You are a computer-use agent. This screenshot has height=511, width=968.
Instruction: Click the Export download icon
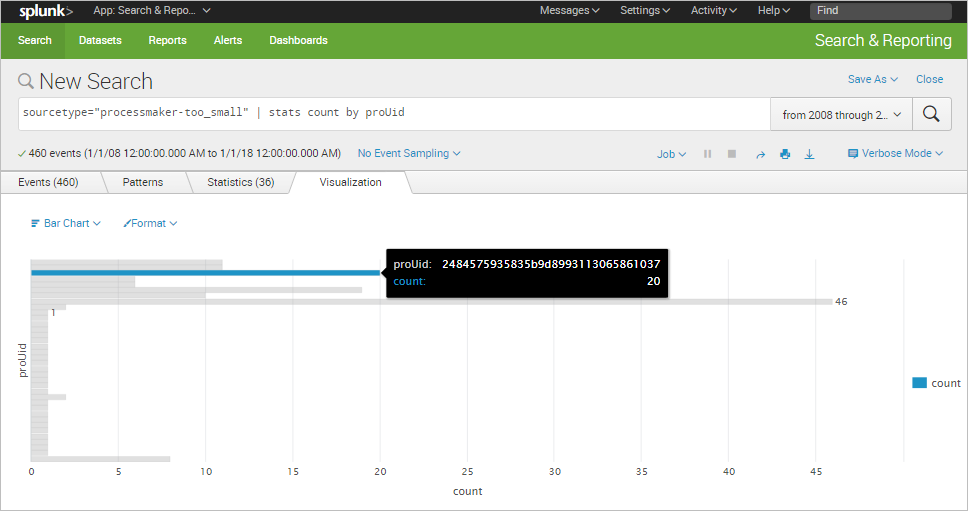[810, 154]
